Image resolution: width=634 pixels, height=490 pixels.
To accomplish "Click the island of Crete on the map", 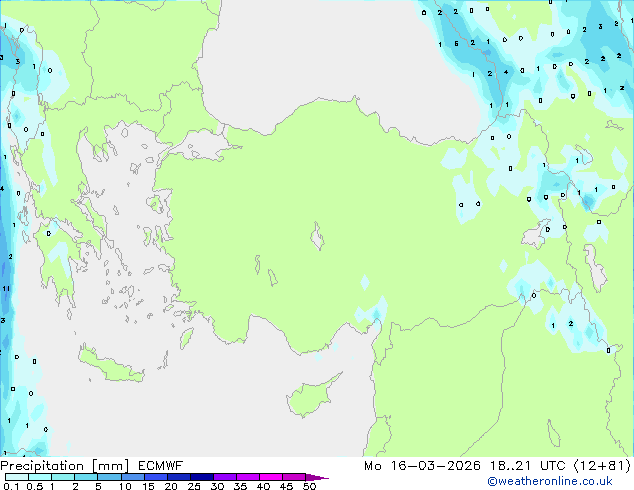I will [111, 365].
